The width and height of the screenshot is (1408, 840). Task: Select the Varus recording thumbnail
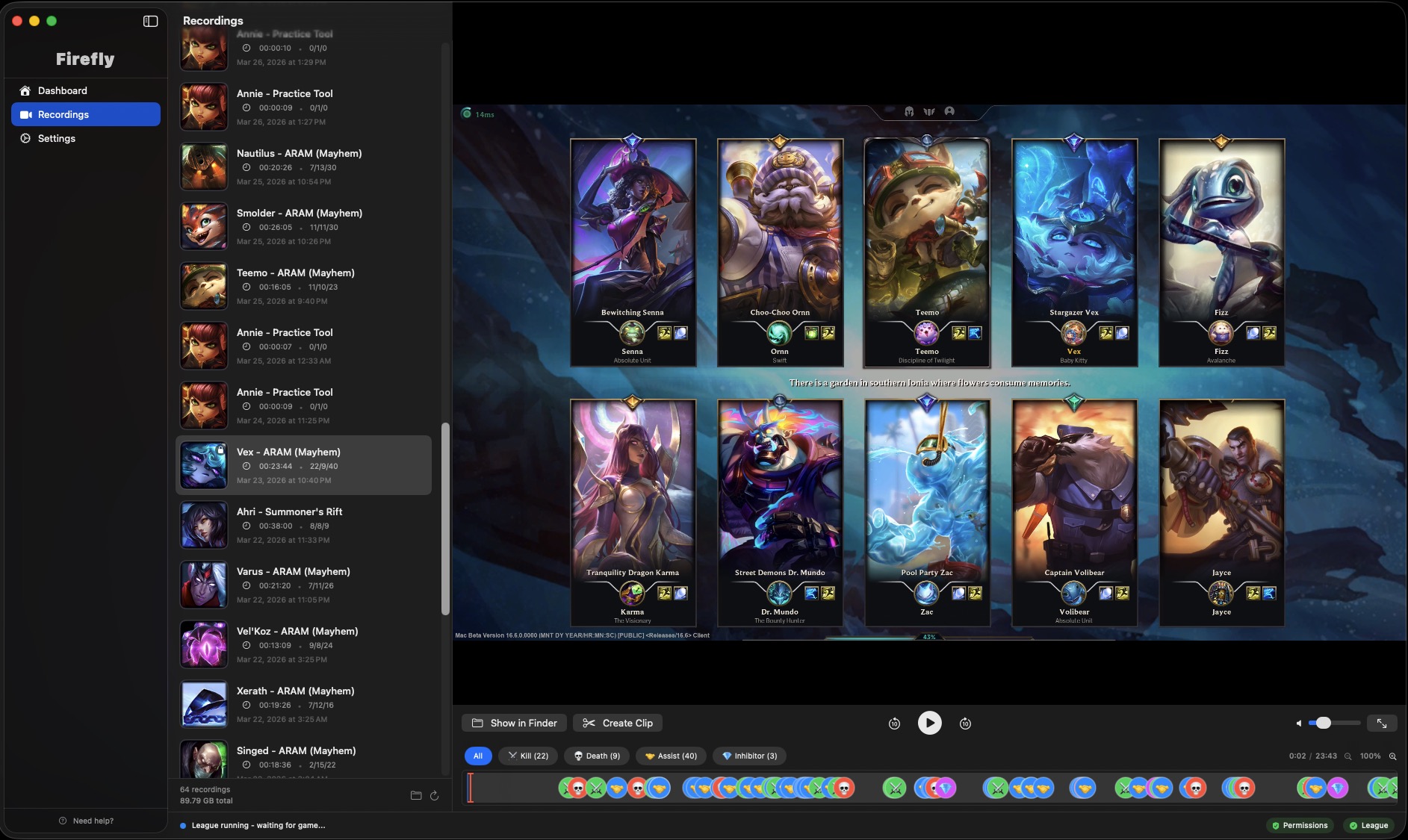coord(203,585)
